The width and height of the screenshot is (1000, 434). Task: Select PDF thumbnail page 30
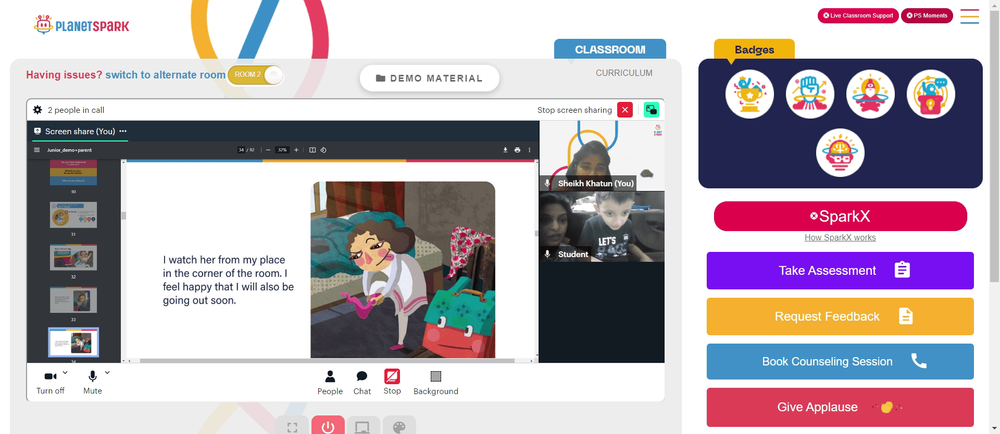click(73, 173)
